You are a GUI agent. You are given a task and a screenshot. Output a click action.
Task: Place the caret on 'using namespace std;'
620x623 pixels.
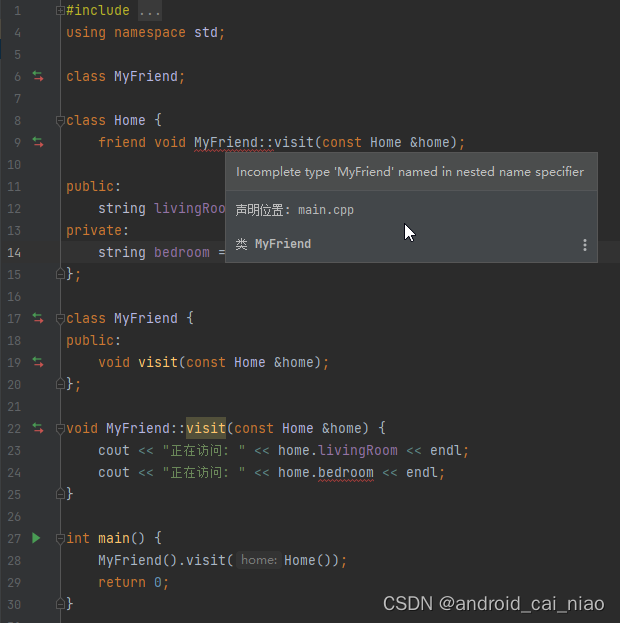coord(145,33)
